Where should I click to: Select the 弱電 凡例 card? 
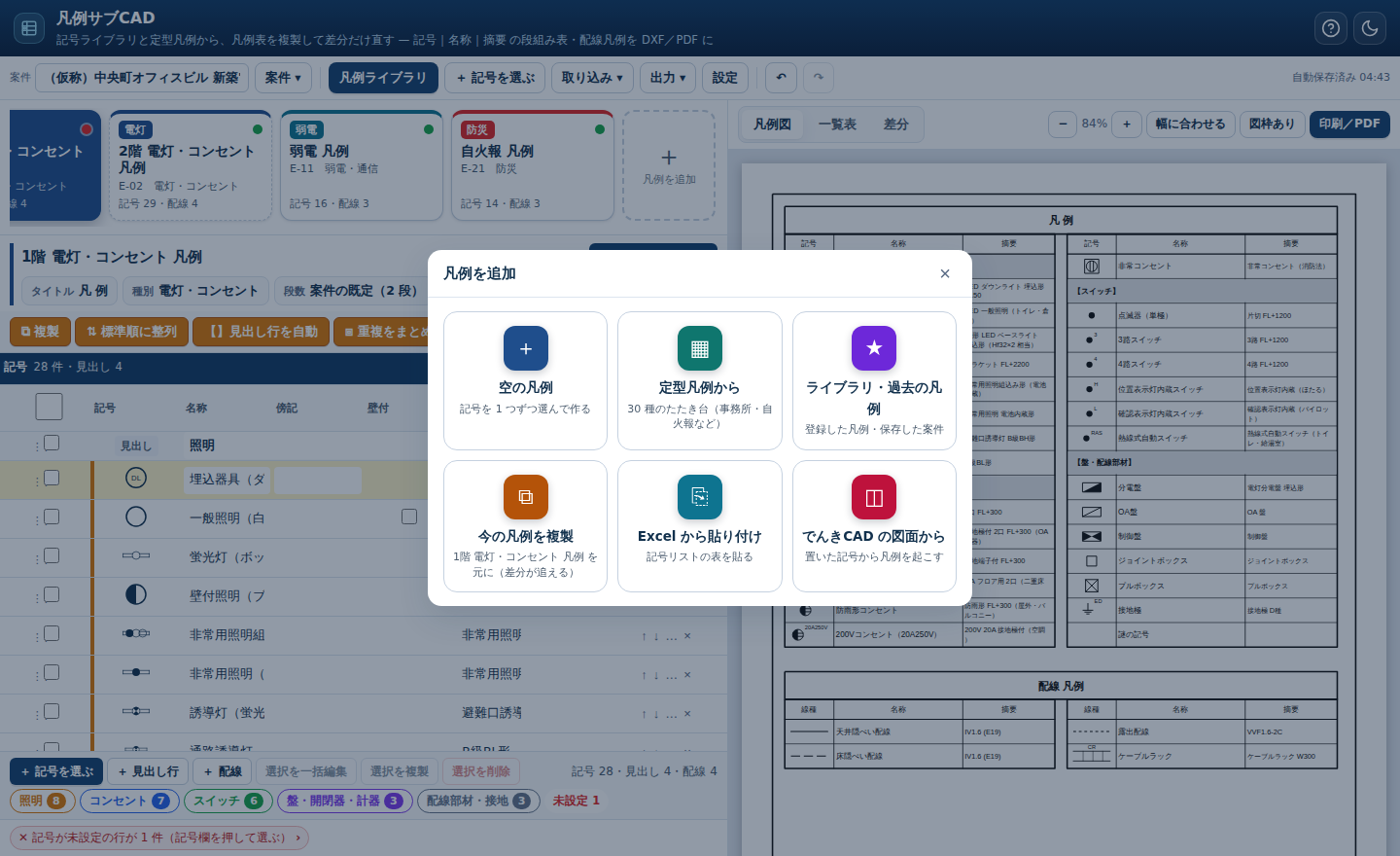(362, 165)
